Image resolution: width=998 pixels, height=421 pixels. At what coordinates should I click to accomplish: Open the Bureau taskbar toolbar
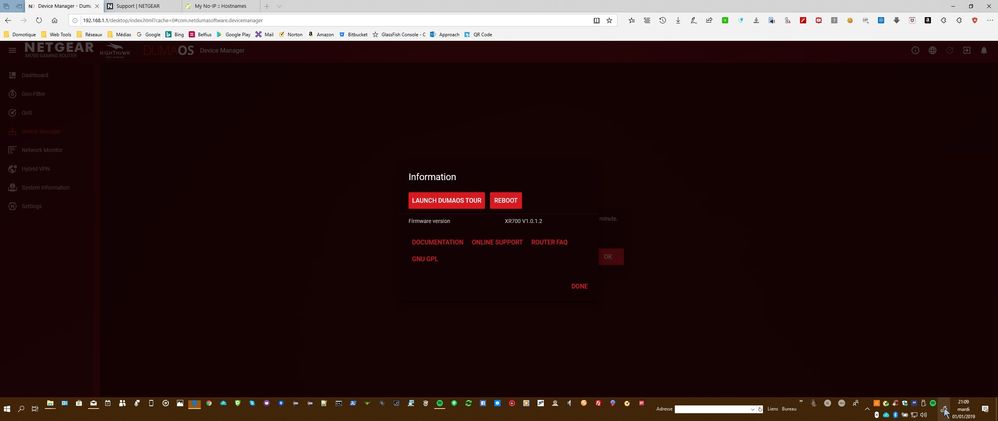pos(789,409)
